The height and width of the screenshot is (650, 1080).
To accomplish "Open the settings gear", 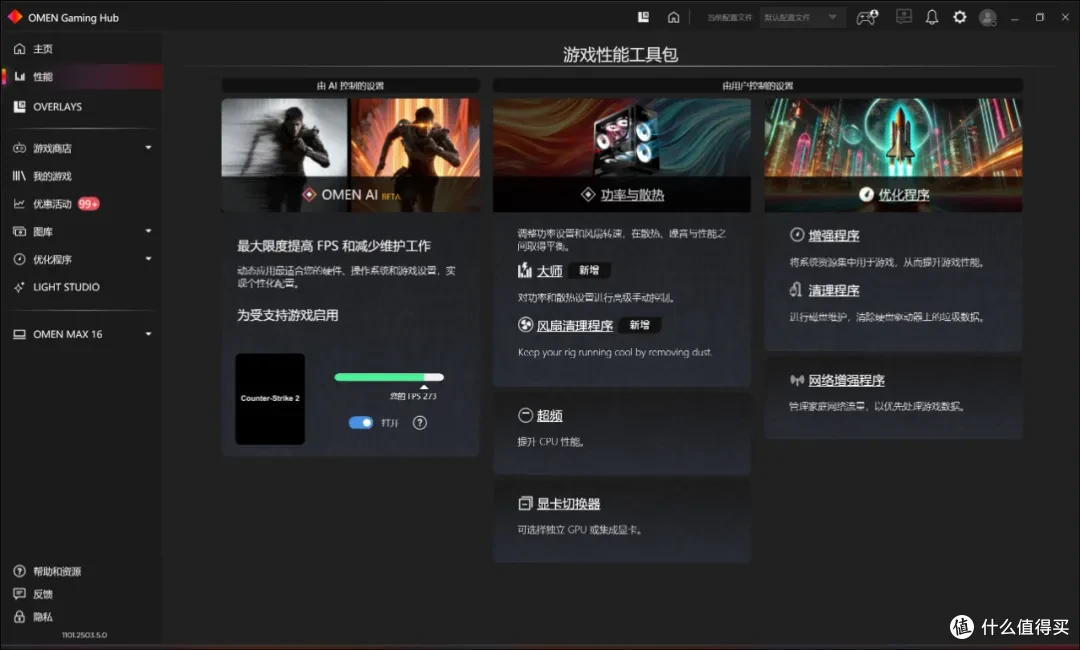I will pyautogui.click(x=959, y=17).
